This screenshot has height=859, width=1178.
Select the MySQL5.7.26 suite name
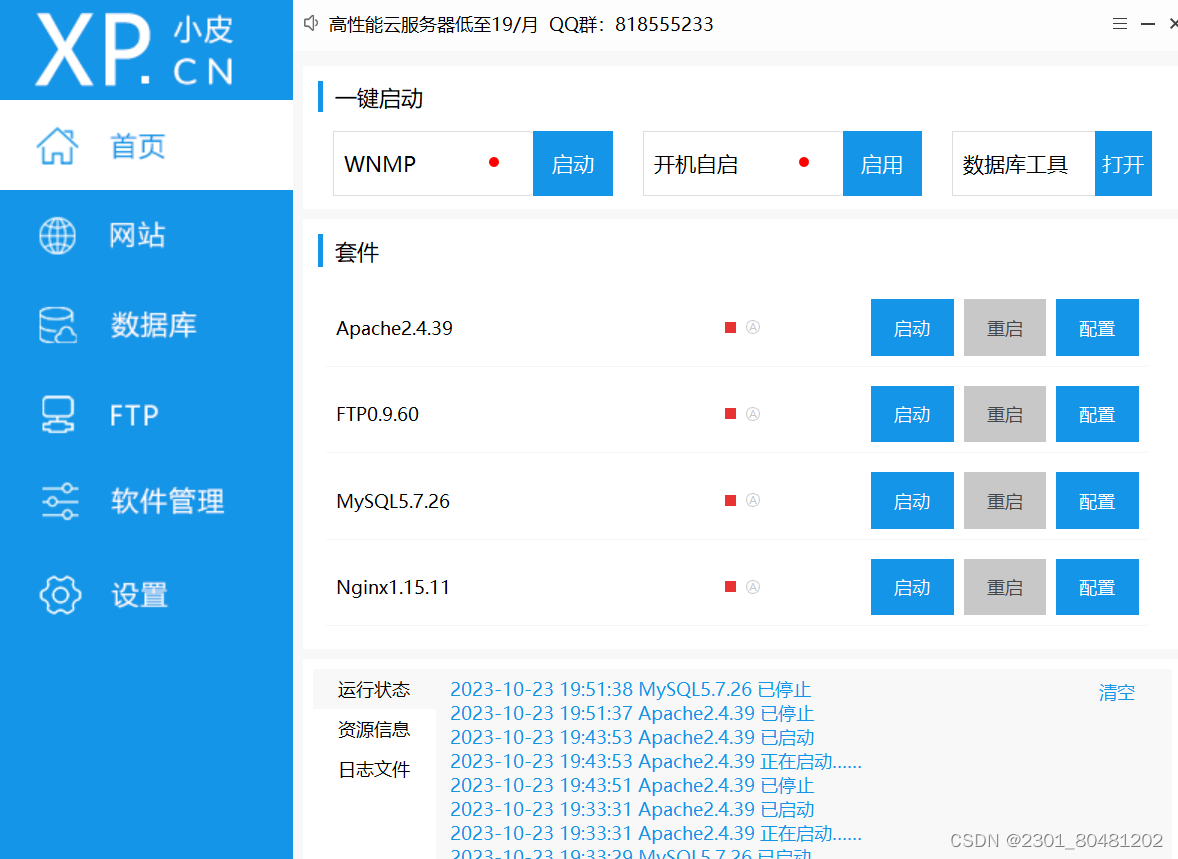[393, 501]
